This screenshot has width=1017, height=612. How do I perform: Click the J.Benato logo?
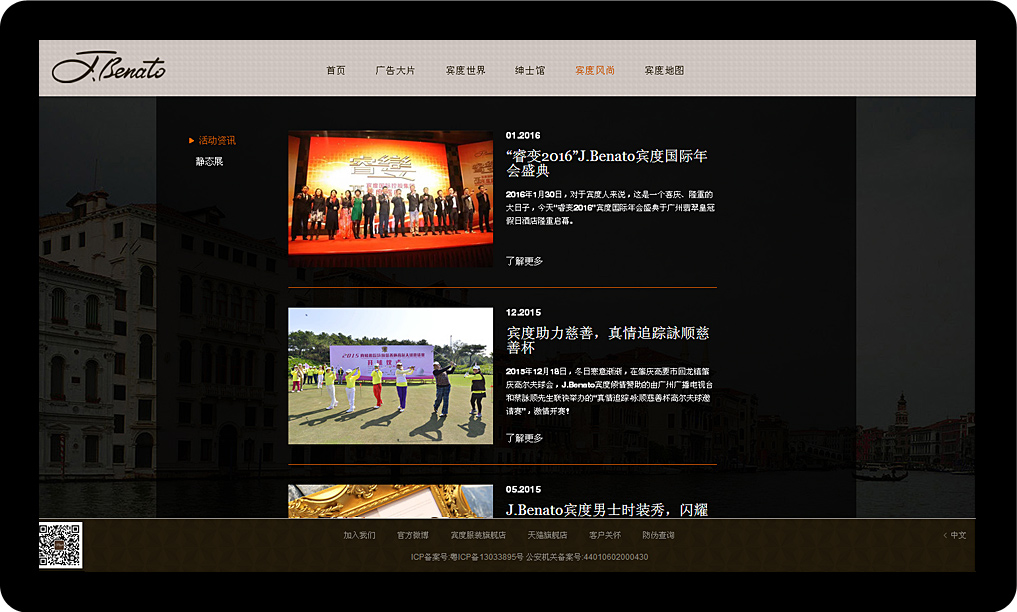point(109,68)
